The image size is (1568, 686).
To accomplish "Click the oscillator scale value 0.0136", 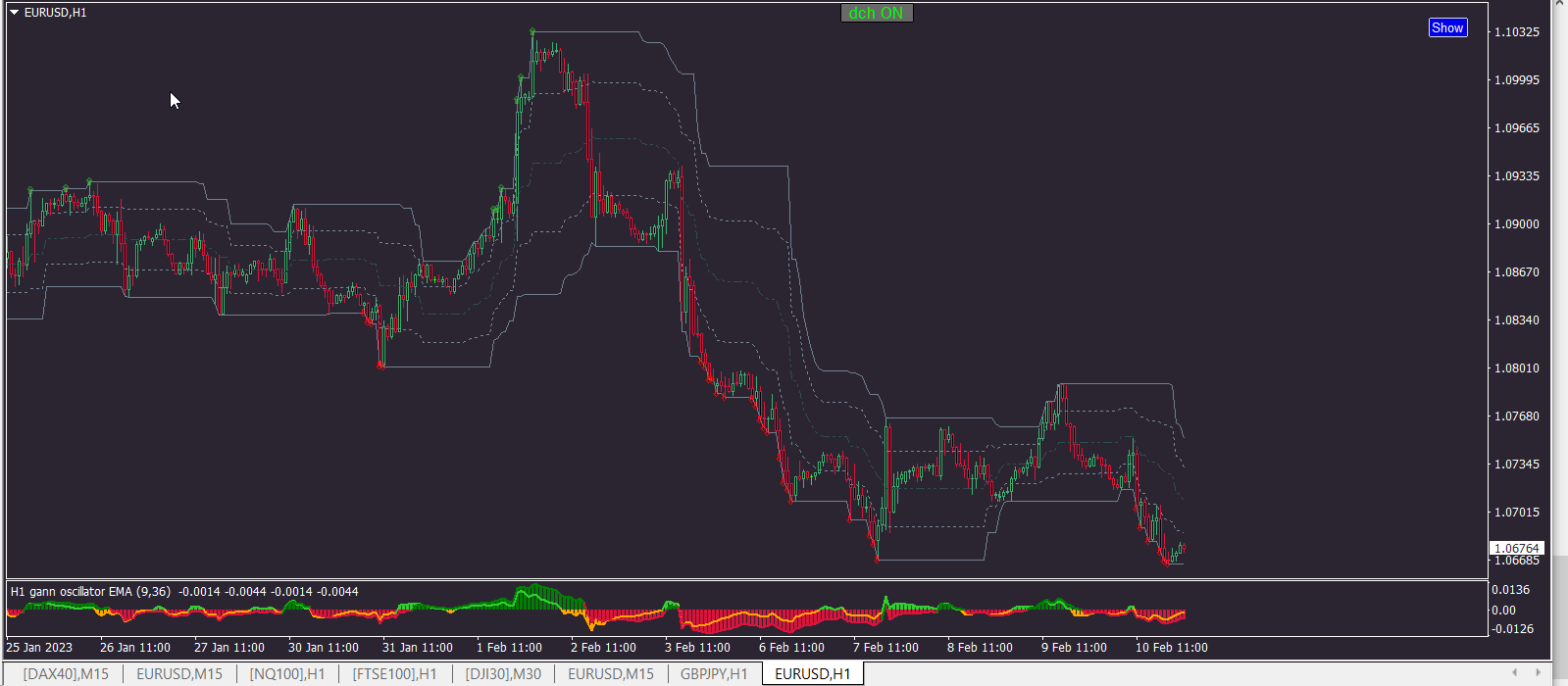I will pos(1510,590).
